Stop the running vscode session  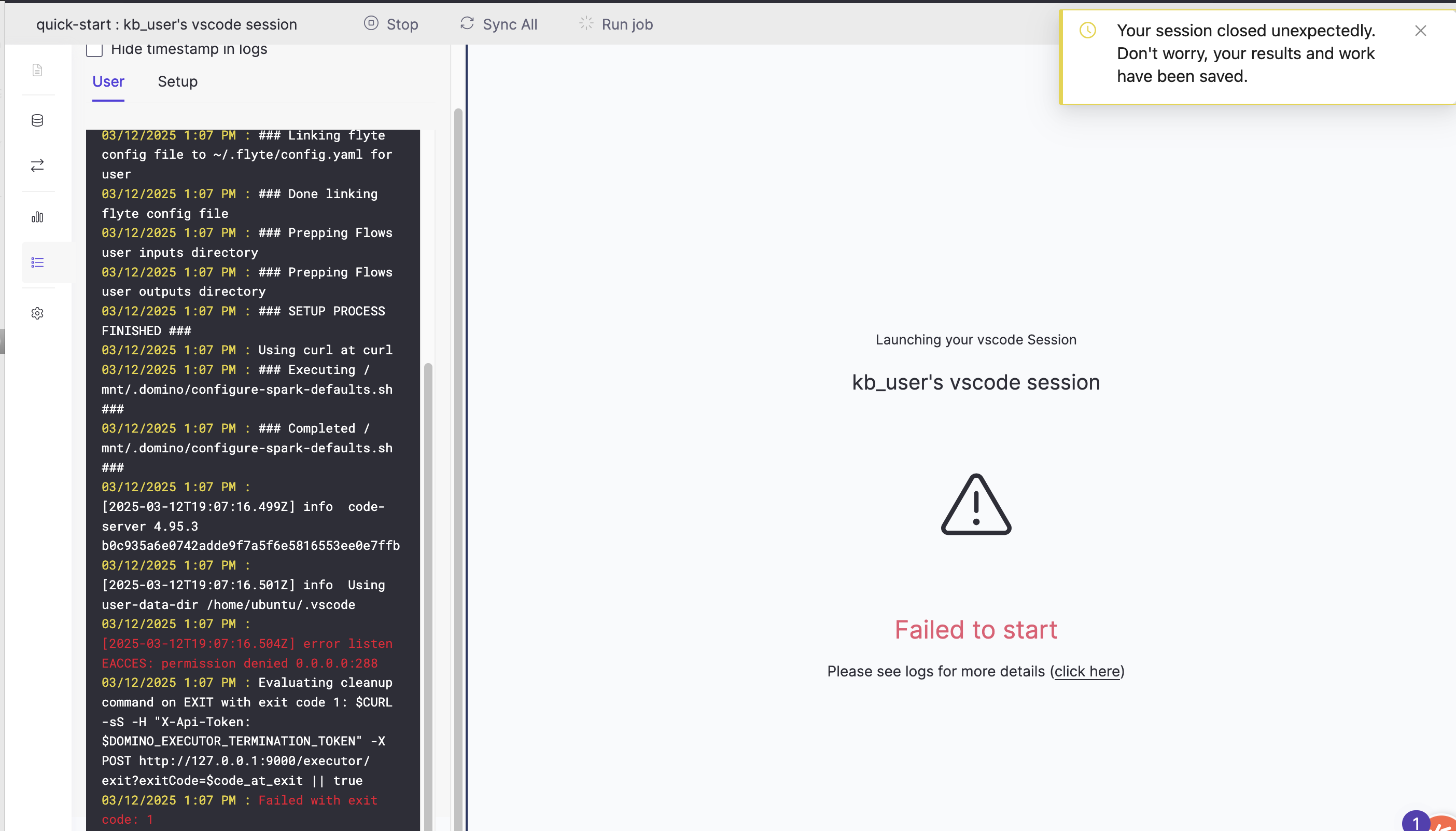pyautogui.click(x=391, y=24)
